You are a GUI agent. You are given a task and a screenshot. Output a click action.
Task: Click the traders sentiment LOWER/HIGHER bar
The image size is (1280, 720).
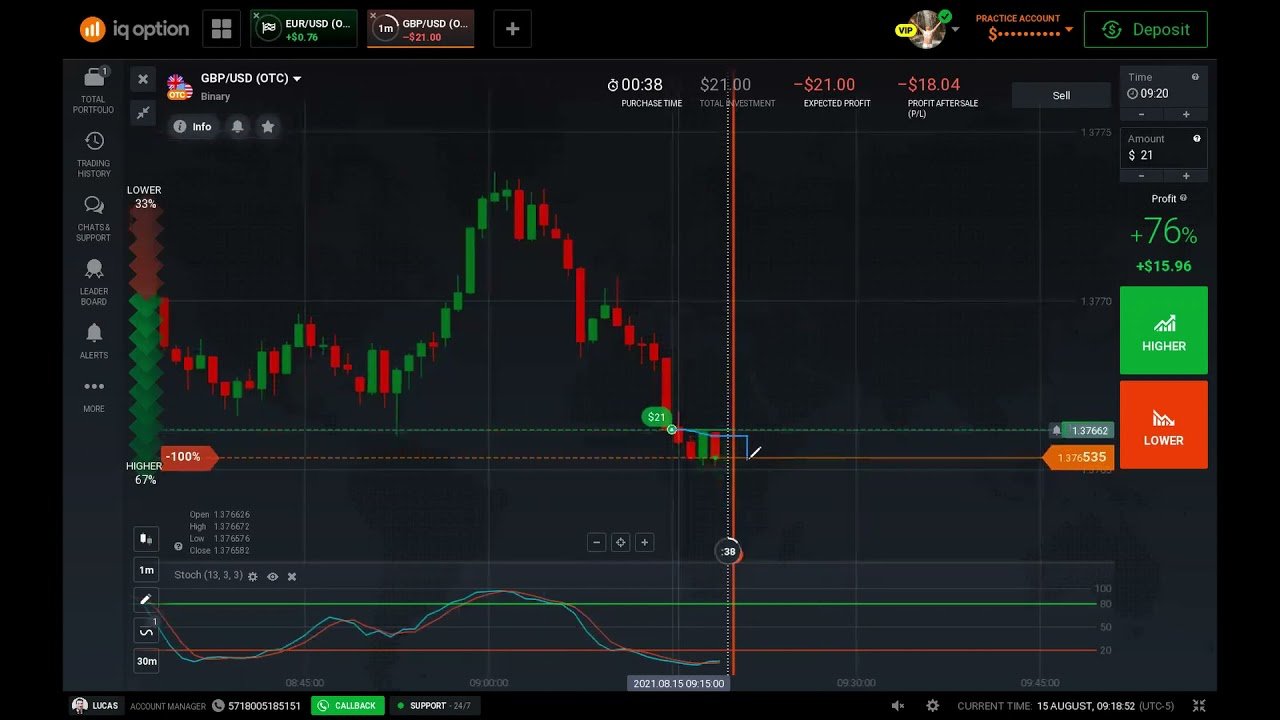pyautogui.click(x=146, y=333)
